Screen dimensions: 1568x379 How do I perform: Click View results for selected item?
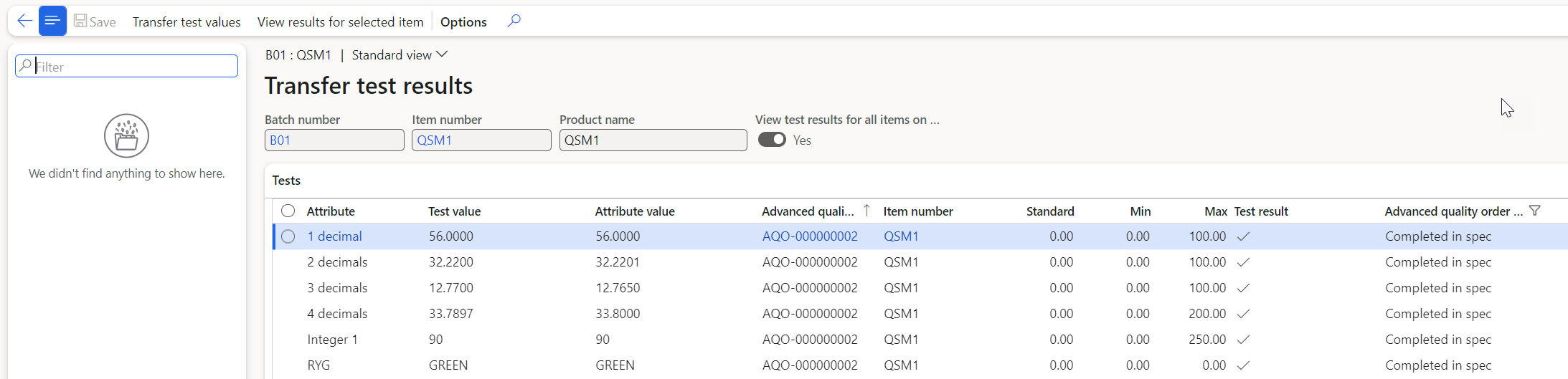click(x=340, y=22)
